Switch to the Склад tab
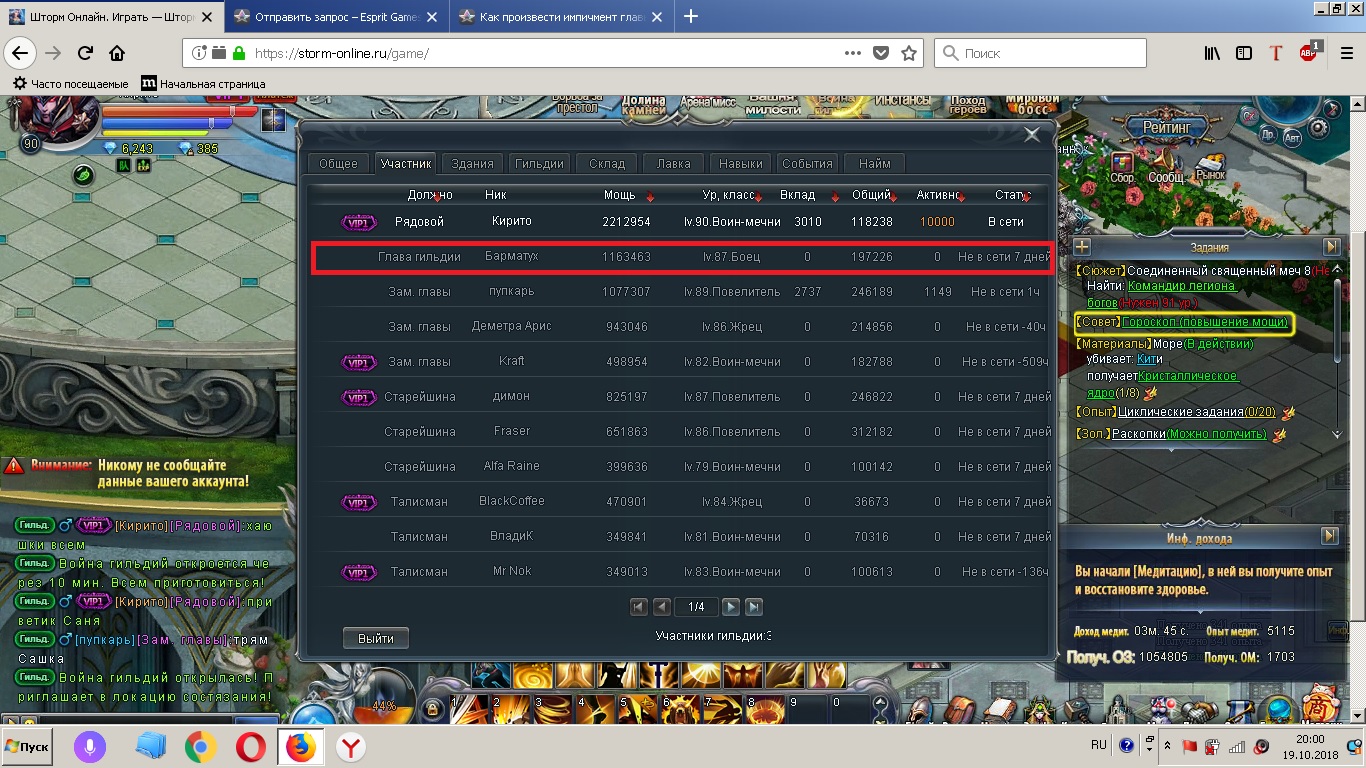This screenshot has width=1366, height=768. 606,164
